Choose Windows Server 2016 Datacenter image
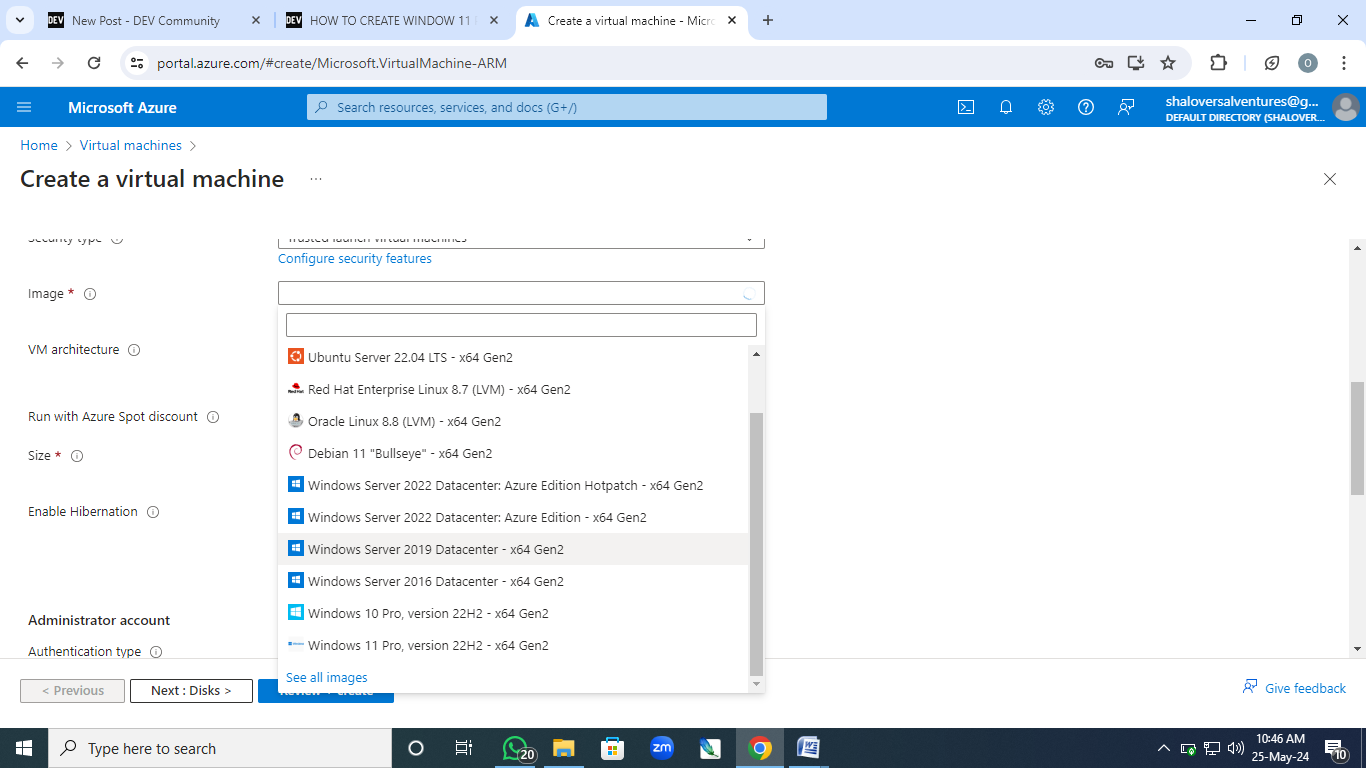1366x768 pixels. tap(513, 581)
